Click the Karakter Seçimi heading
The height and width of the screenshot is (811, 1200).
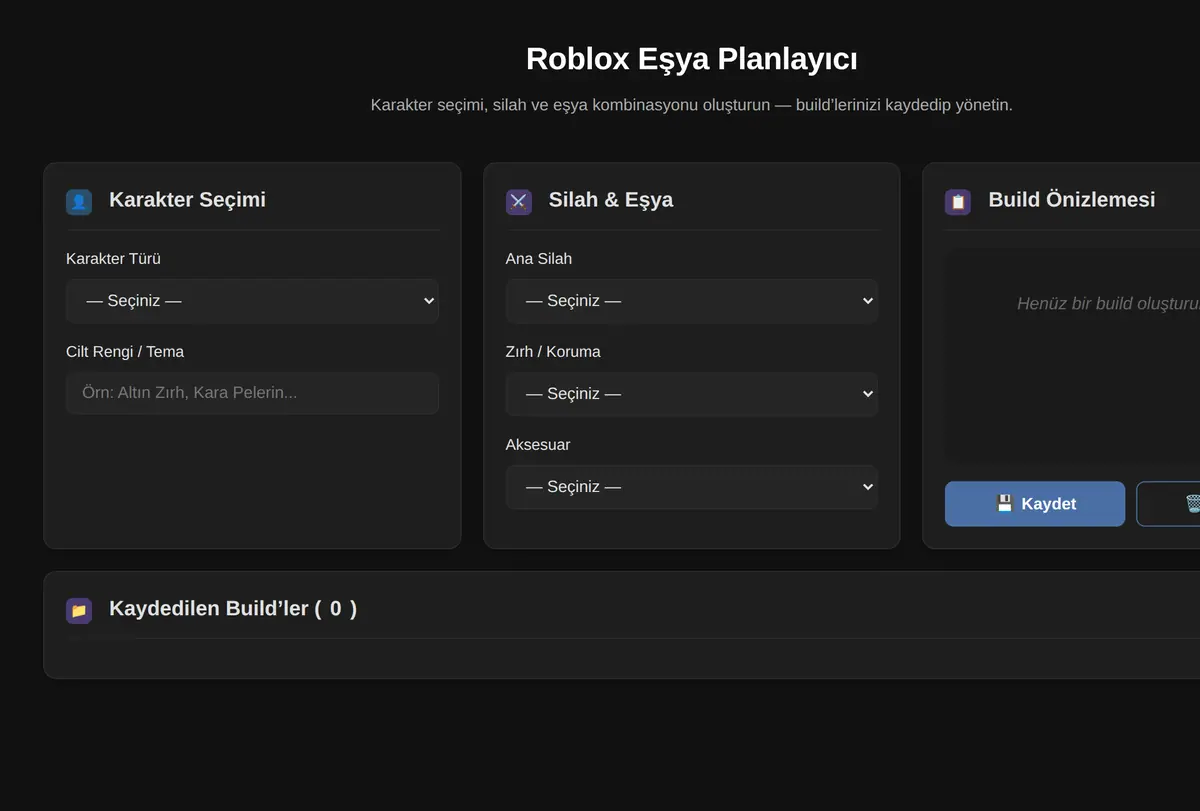[187, 199]
